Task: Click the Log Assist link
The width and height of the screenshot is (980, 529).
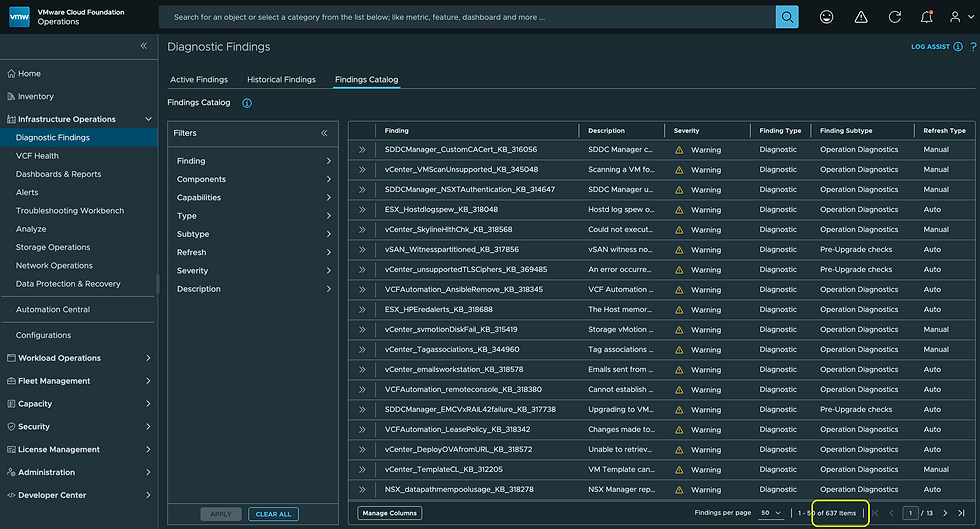Action: point(931,47)
